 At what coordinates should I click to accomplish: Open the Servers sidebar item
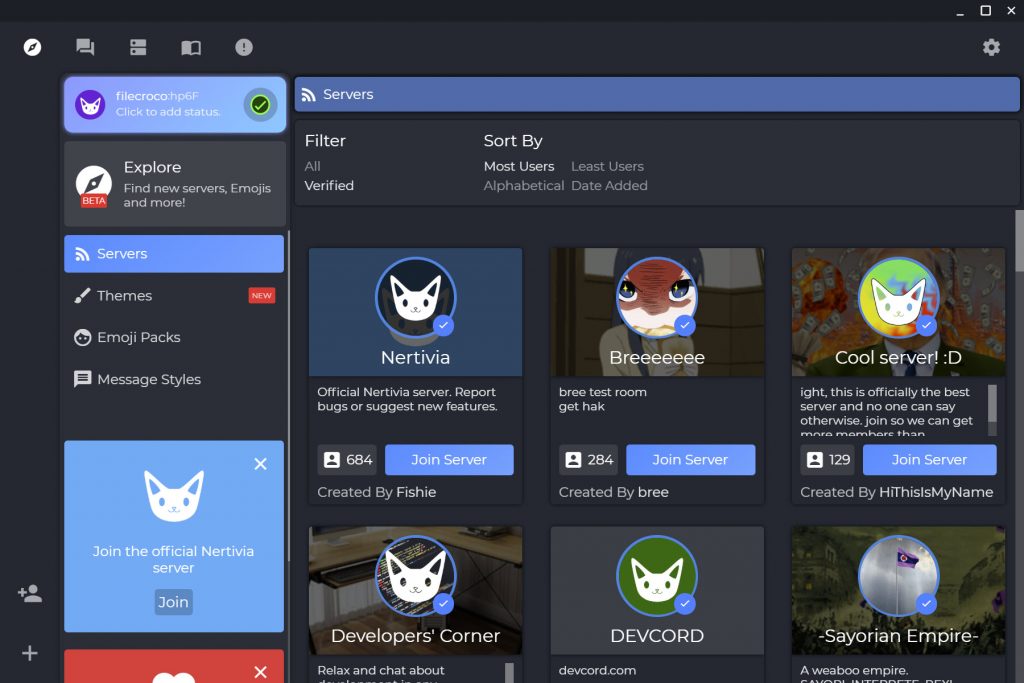174,253
